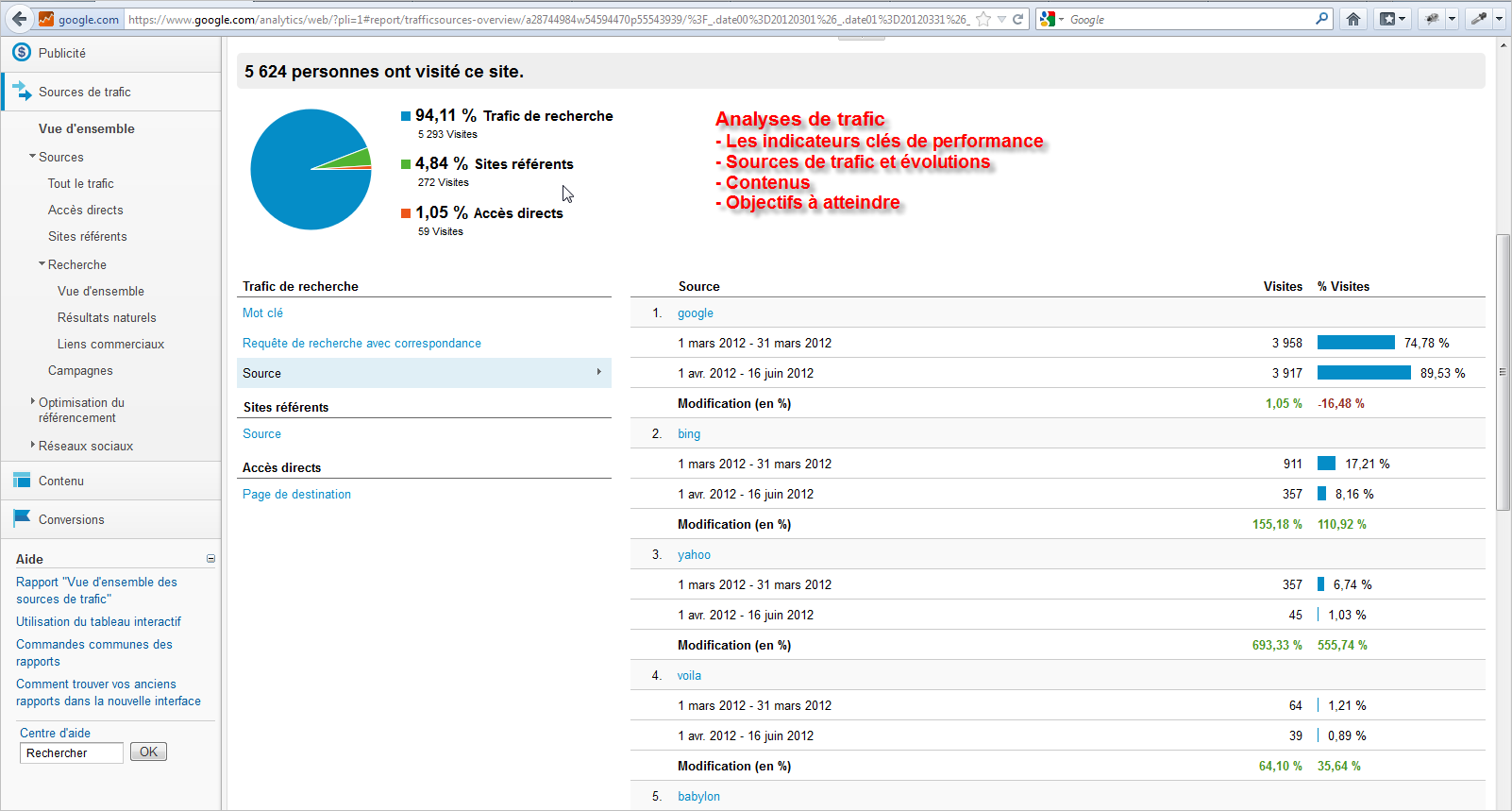
Task: Click the OK help search button
Action: point(148,752)
